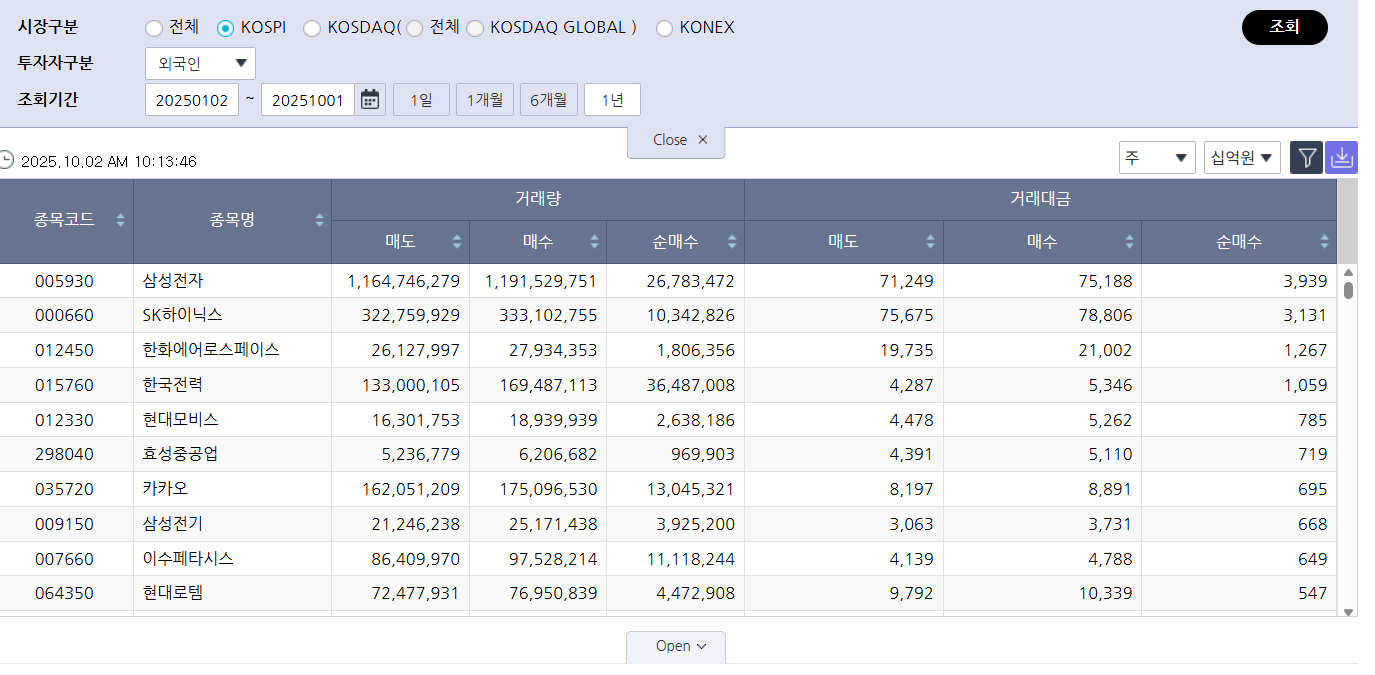Sort 거래량 매도 column using its sort arrows
Viewport: 1375px width, 675px height.
[457, 241]
